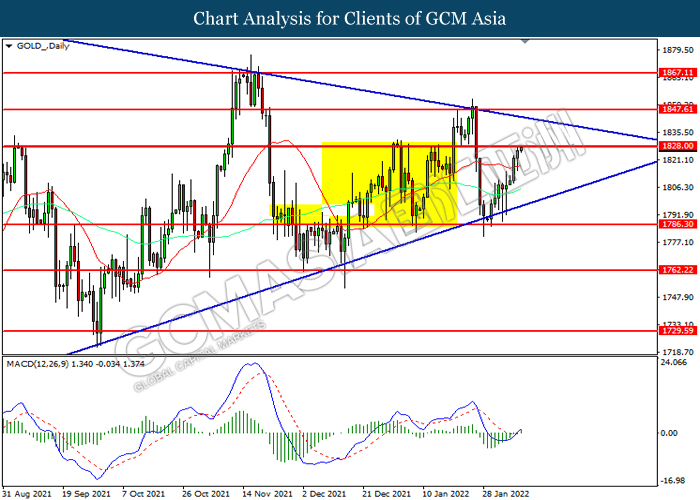700x500 pixels.
Task: Select the 1847.61 red price label
Action: coord(678,109)
